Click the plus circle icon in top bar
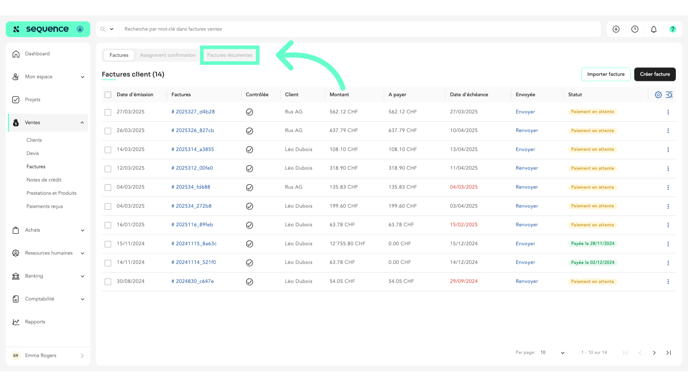 (x=616, y=29)
